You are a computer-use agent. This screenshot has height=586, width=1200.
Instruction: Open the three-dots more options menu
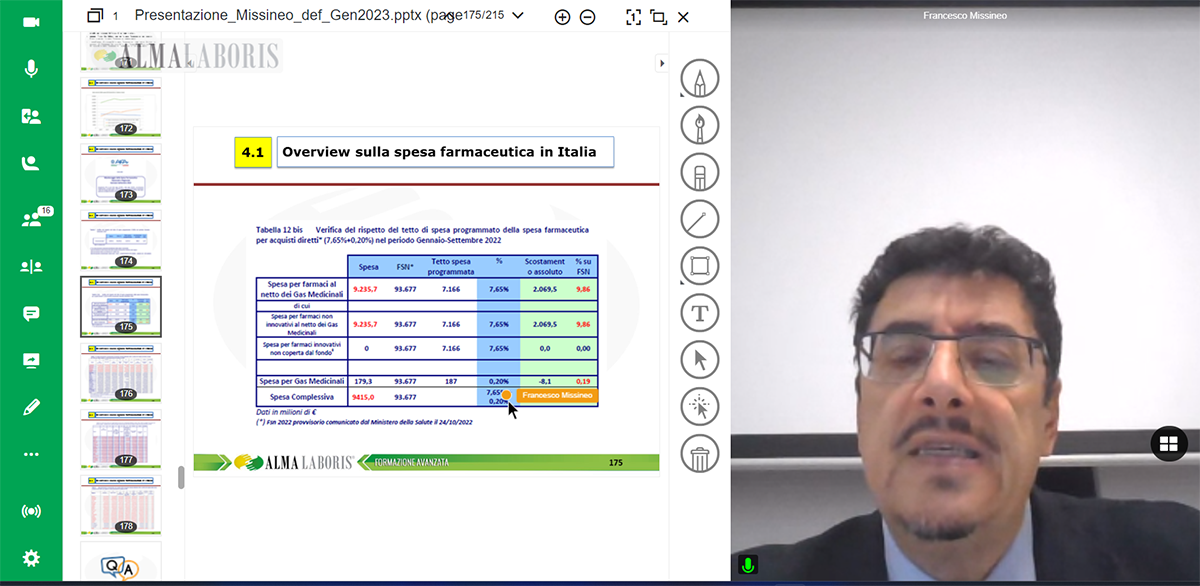click(31, 454)
